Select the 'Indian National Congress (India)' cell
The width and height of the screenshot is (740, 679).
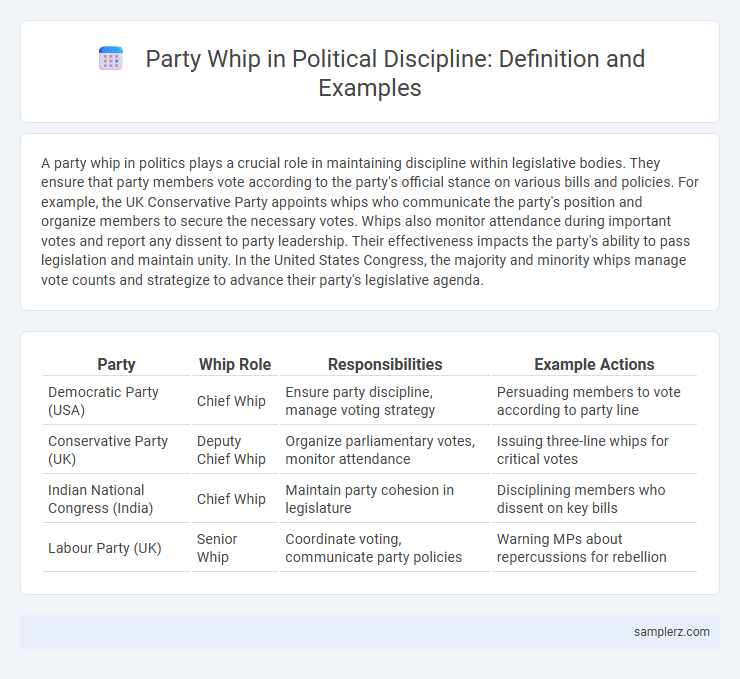117,499
